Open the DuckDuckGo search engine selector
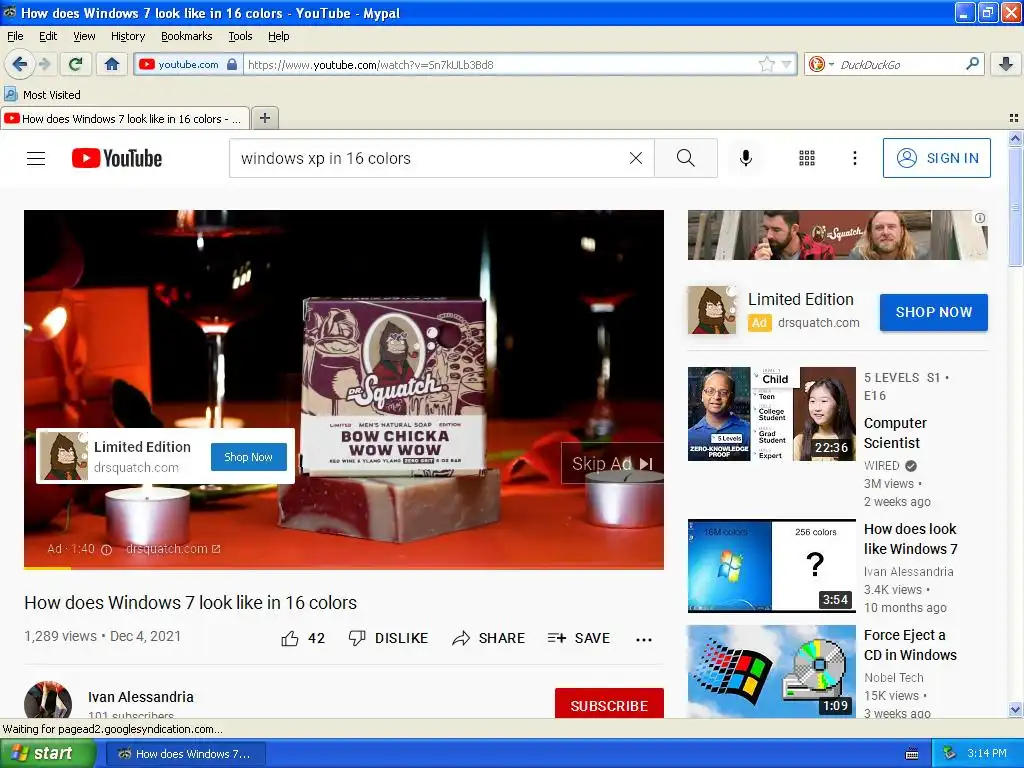Screen dimensions: 1024x768 tap(820, 64)
